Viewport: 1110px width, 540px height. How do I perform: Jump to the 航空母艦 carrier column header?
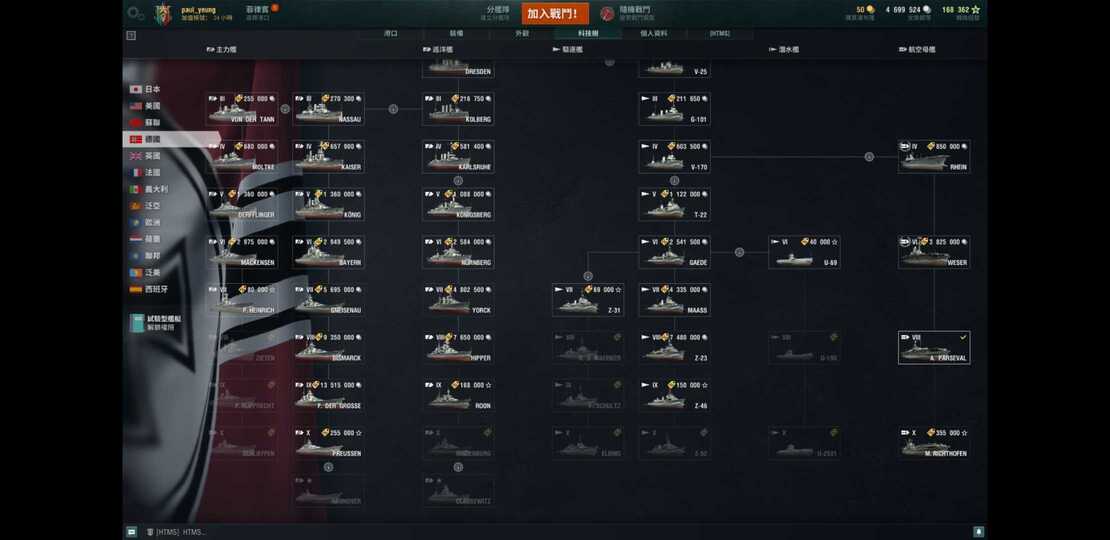(917, 50)
